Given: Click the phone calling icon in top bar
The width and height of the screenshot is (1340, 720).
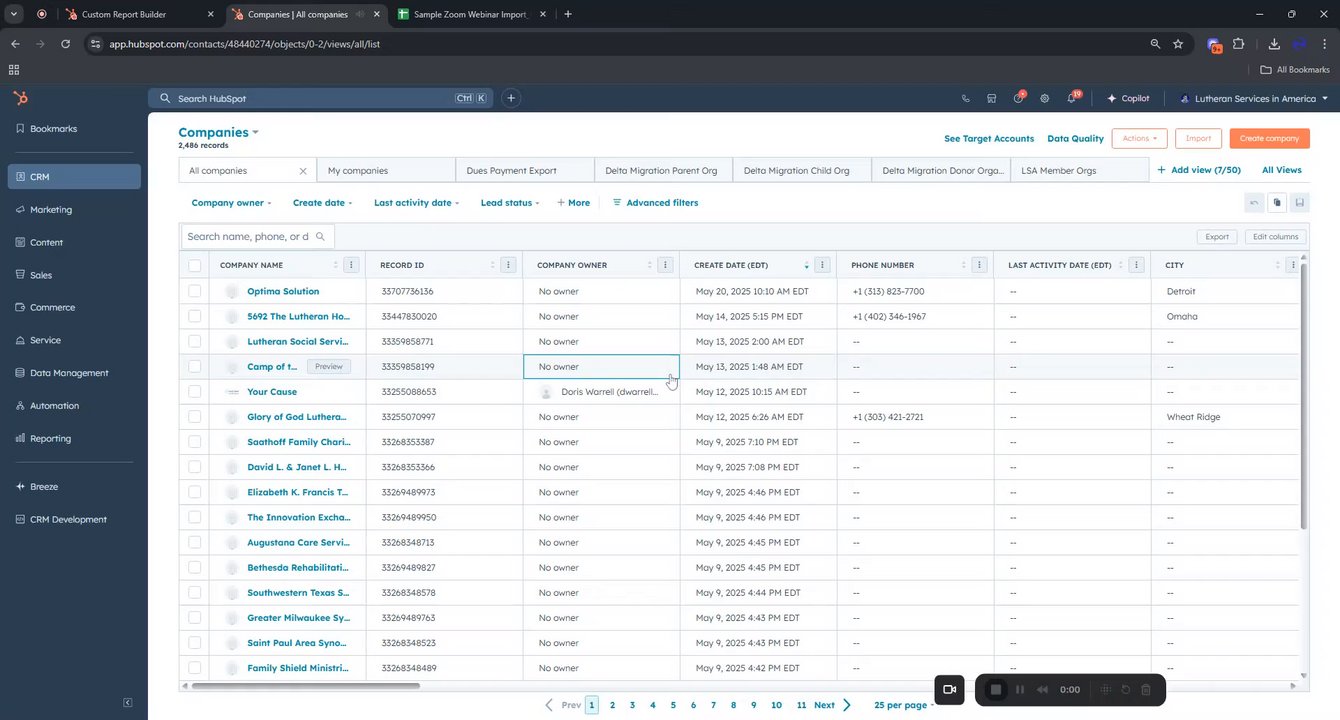Looking at the screenshot, I should (965, 99).
